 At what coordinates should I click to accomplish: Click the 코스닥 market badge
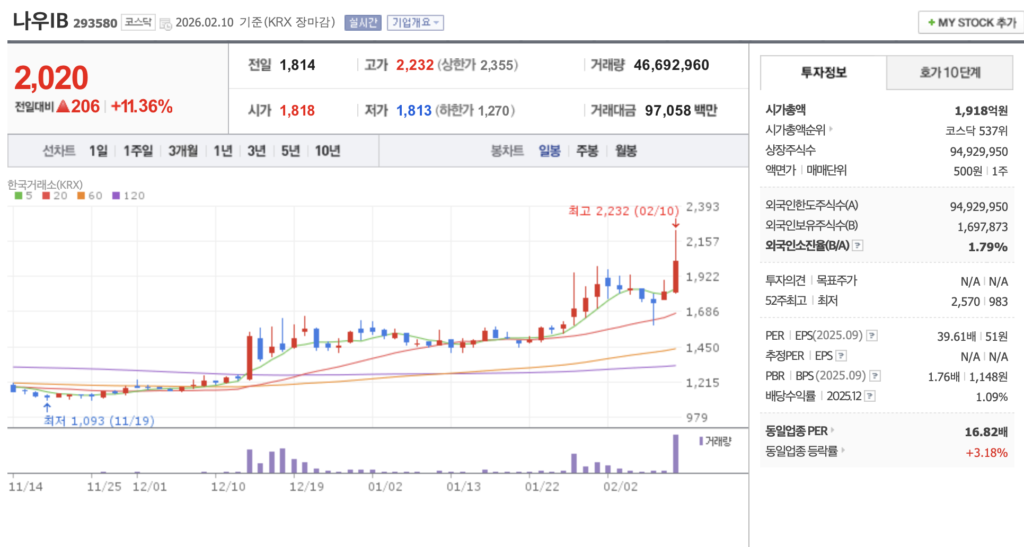tap(138, 22)
